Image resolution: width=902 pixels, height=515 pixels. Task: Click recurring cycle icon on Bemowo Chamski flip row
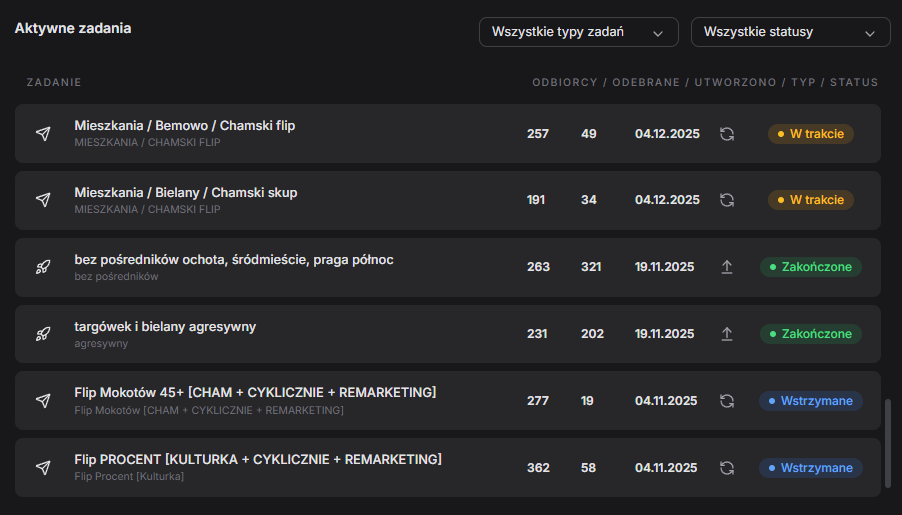pyautogui.click(x=727, y=134)
